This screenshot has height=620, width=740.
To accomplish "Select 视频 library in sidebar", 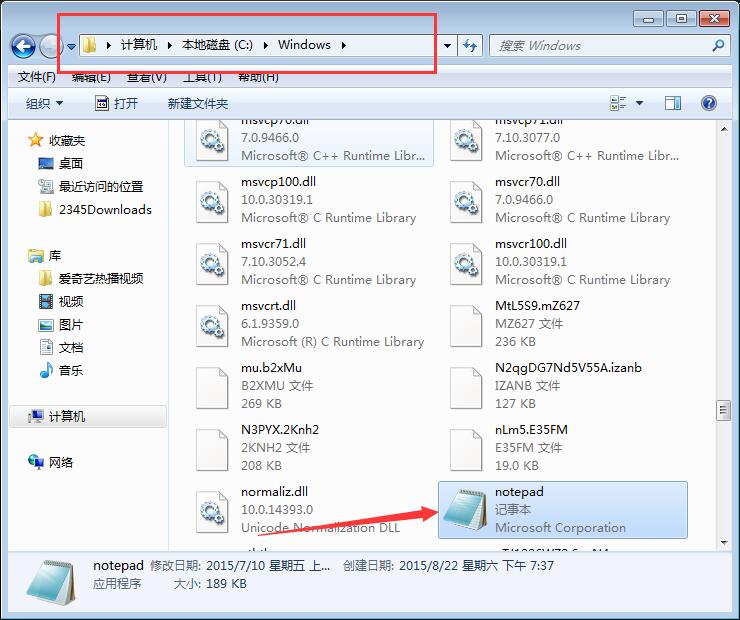I will coord(60,302).
